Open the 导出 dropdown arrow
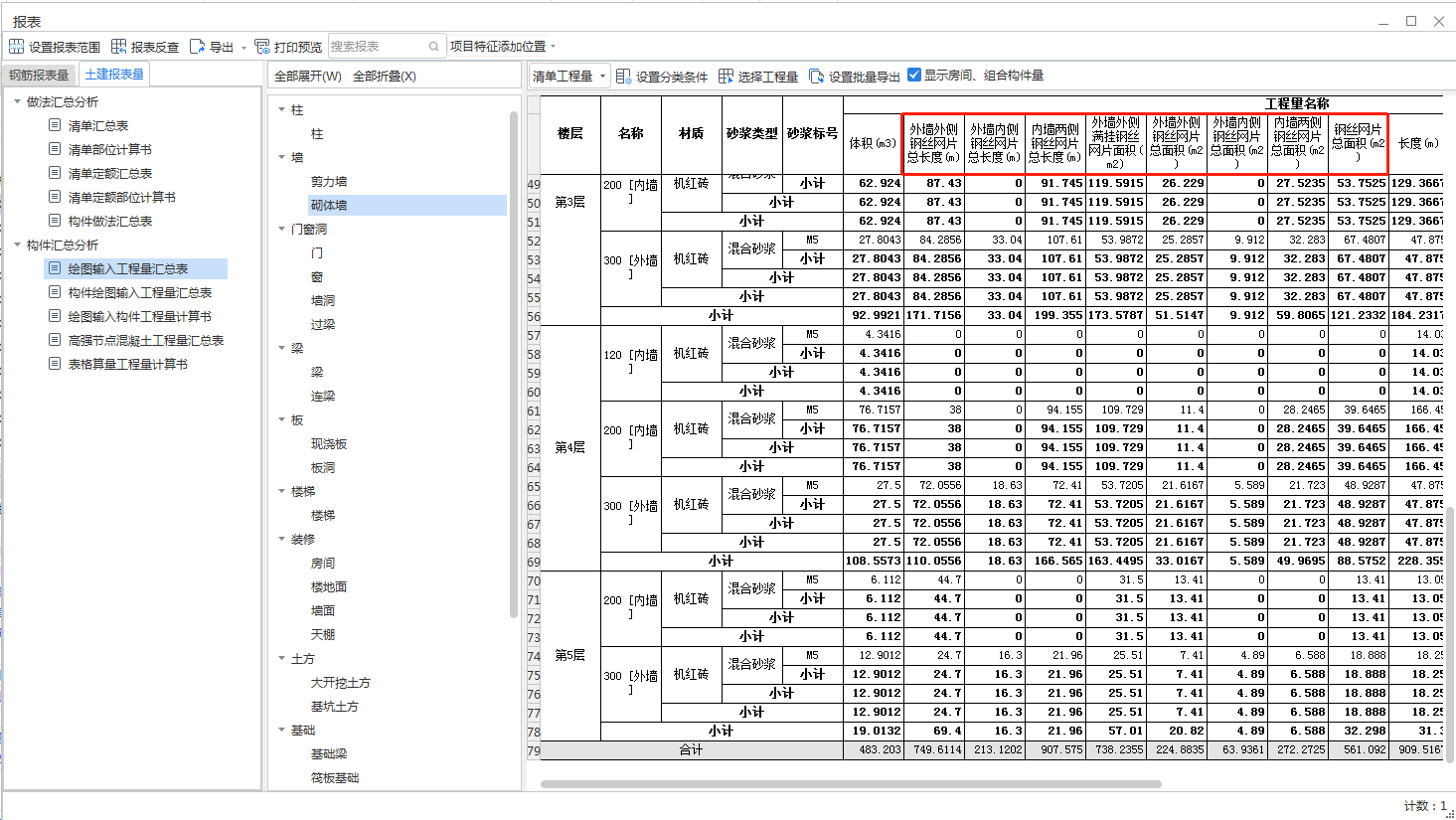Viewport: 1456px width, 820px height. 243,48
